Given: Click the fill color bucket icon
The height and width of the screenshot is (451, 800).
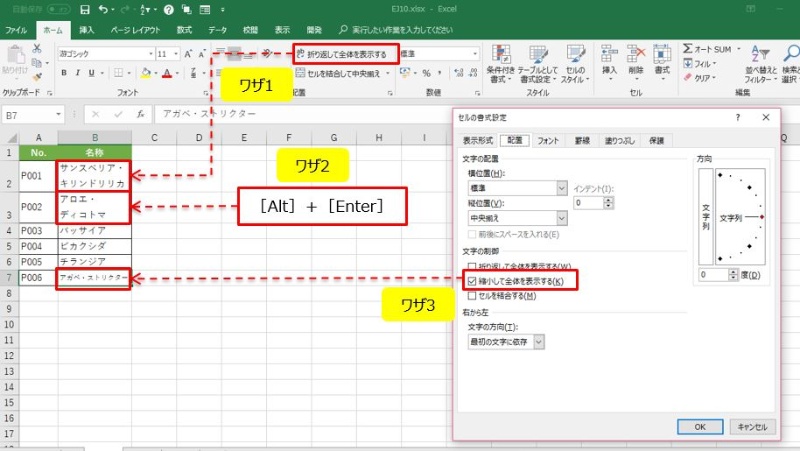Looking at the screenshot, I should pyautogui.click(x=146, y=73).
